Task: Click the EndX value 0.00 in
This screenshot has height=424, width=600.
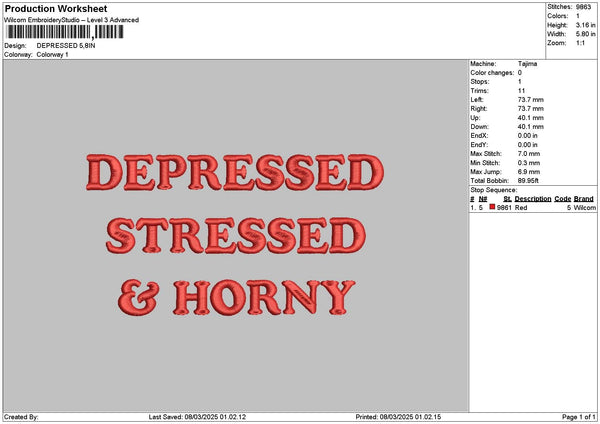Action: 527,135
